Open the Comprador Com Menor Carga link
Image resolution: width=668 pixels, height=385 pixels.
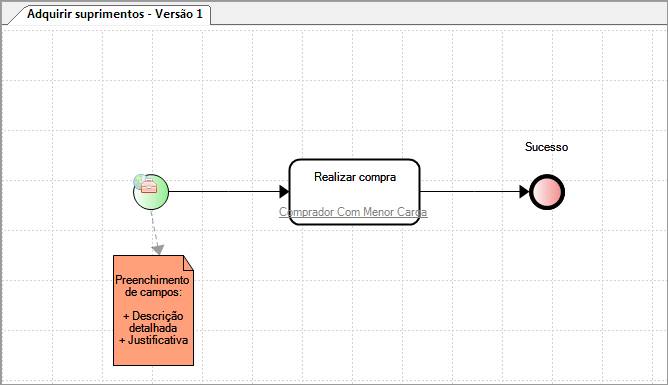(x=353, y=212)
